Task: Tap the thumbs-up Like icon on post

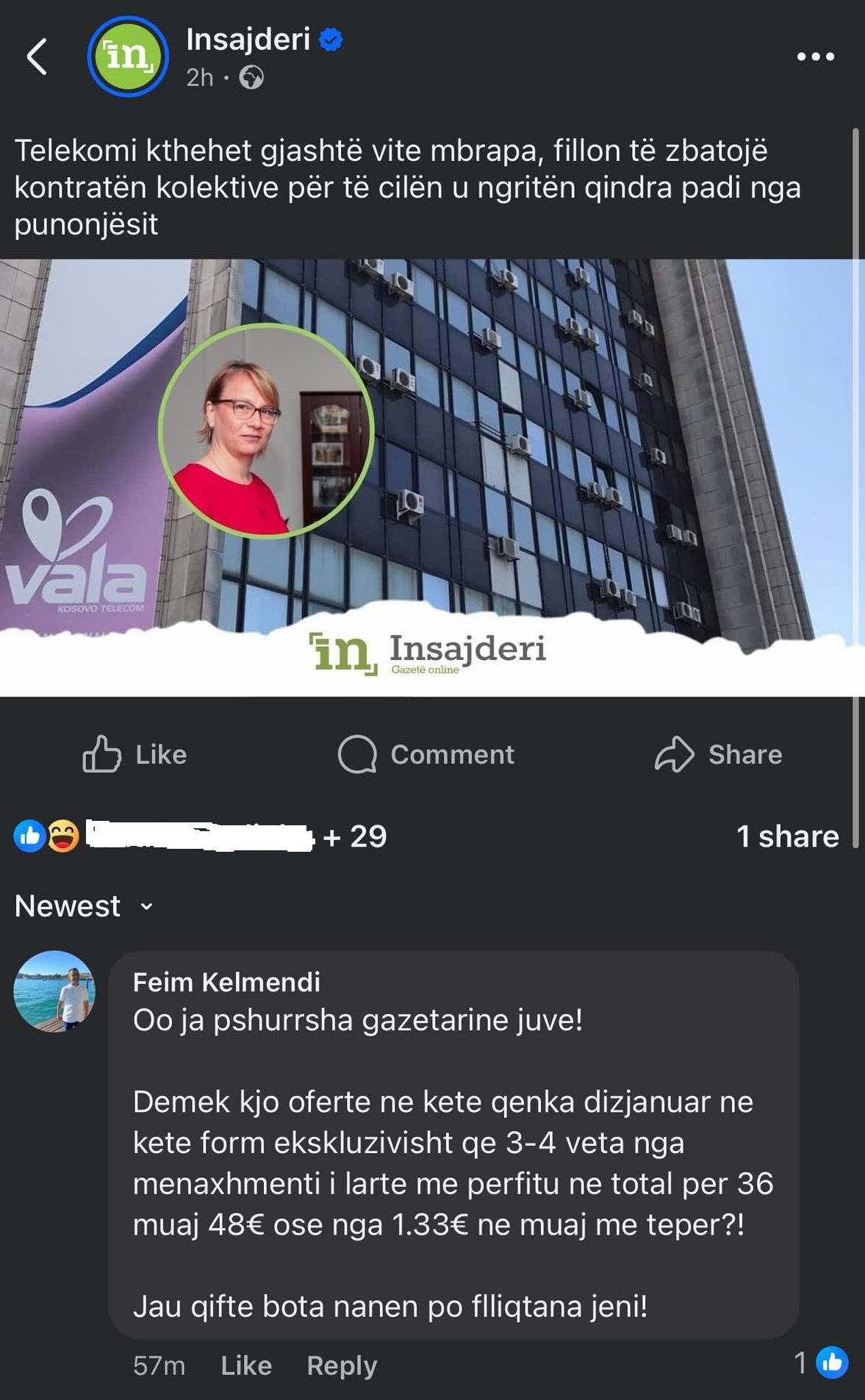Action: pyautogui.click(x=101, y=754)
